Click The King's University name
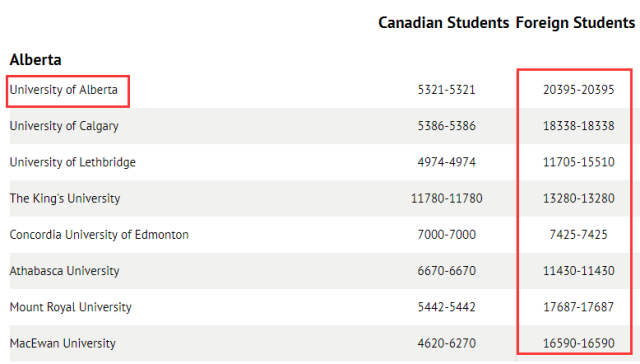This screenshot has width=640, height=364. click(65, 198)
